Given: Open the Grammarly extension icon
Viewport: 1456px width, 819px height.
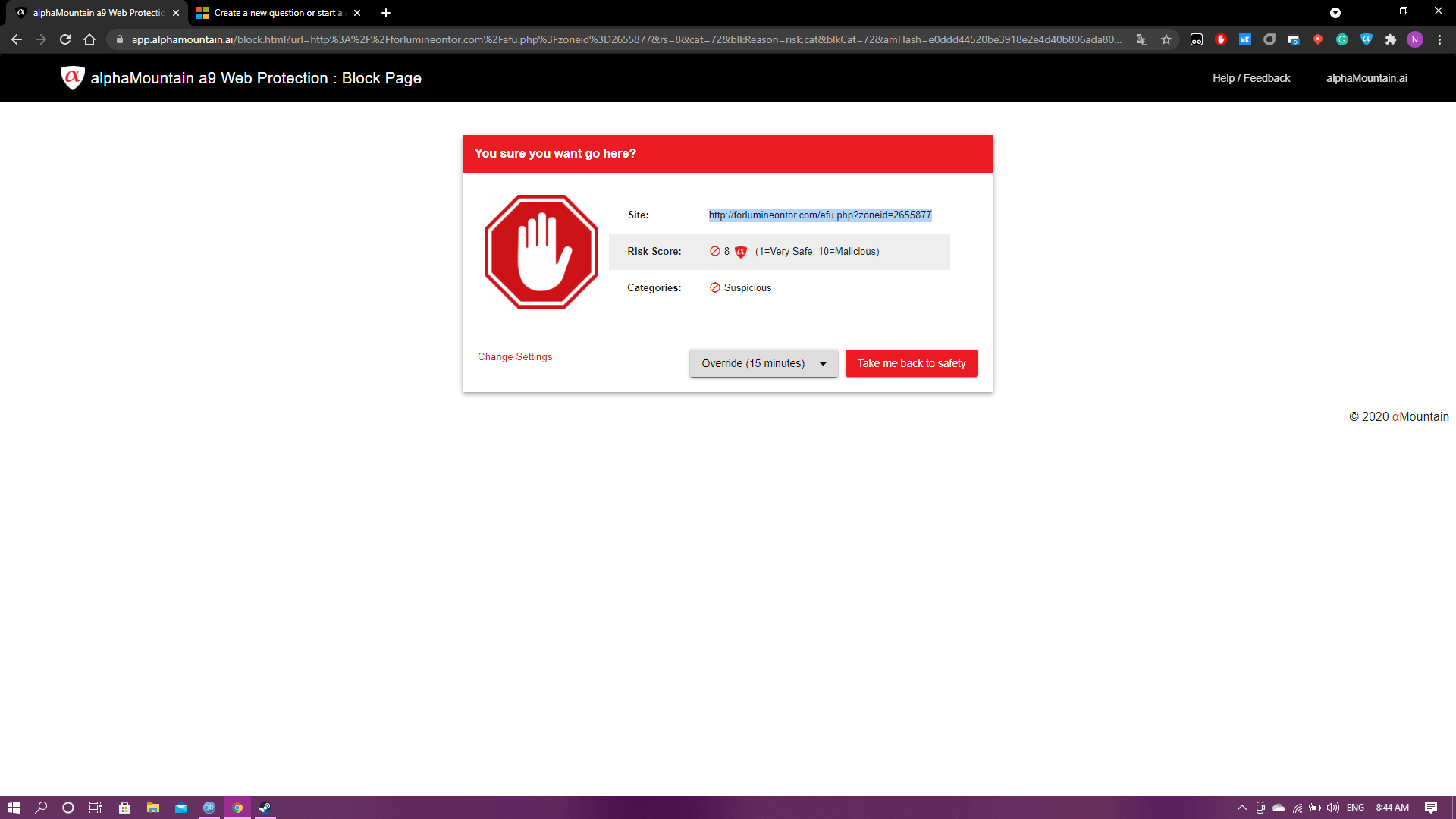Looking at the screenshot, I should (x=1342, y=39).
